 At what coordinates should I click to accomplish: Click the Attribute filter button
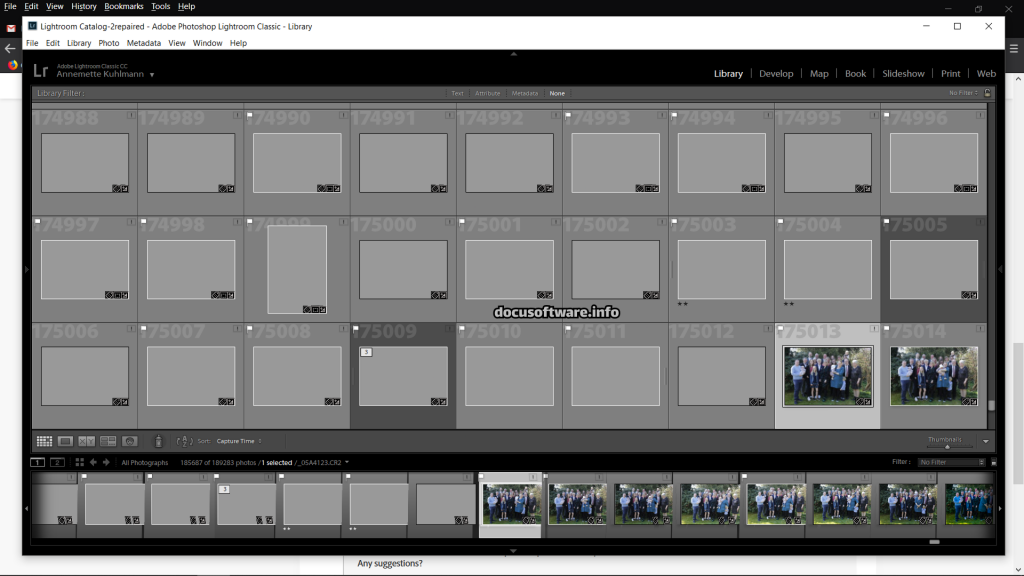pyautogui.click(x=487, y=93)
